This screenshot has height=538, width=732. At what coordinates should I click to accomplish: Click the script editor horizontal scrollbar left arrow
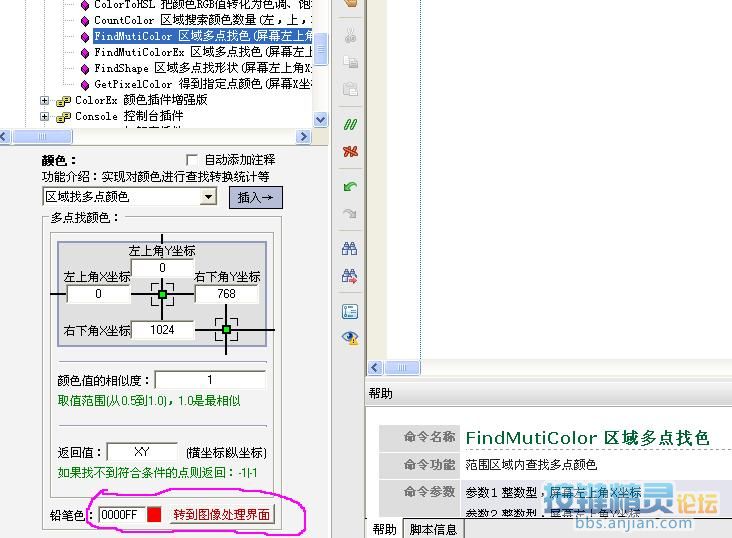(x=375, y=368)
